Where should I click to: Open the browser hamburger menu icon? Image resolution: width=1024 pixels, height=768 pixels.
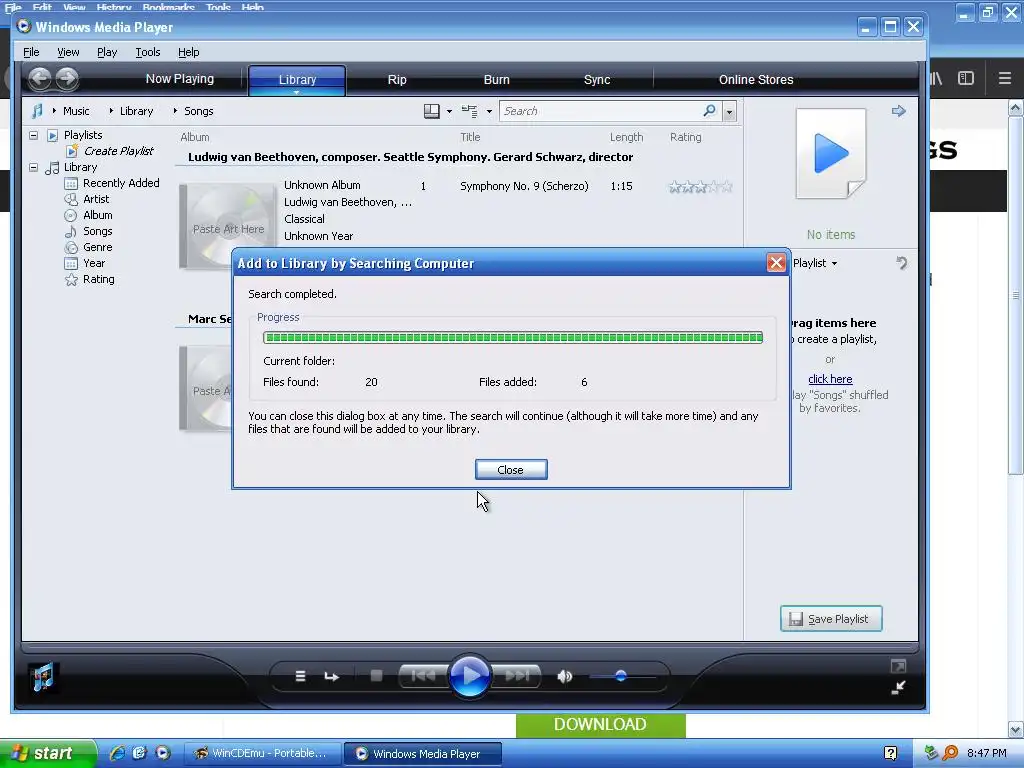1004,78
